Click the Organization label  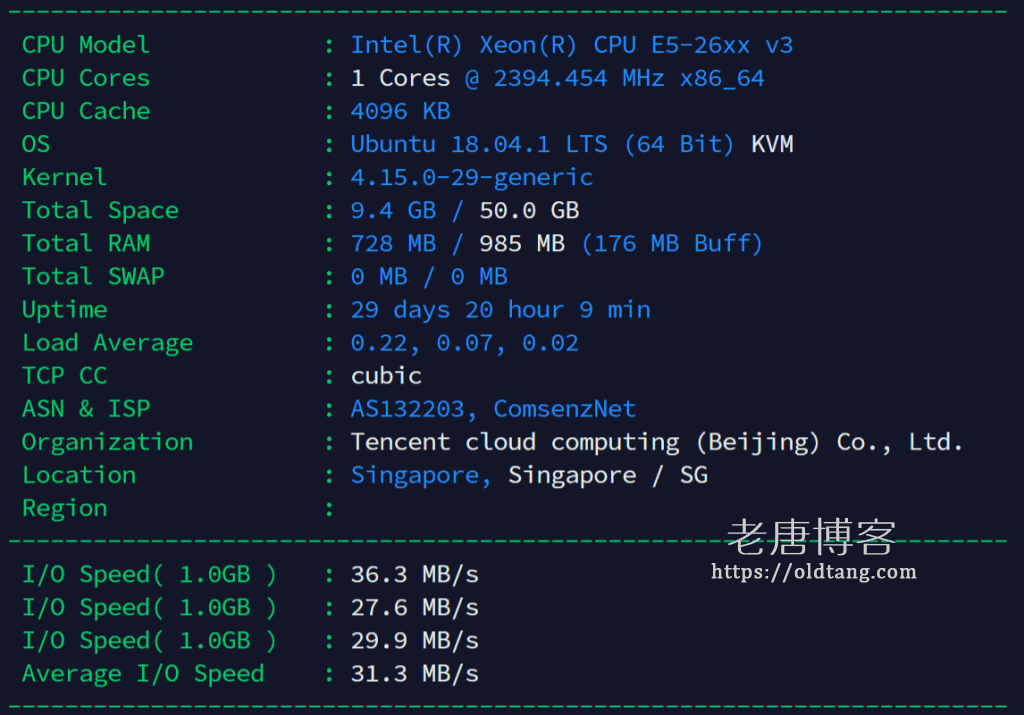click(x=107, y=442)
